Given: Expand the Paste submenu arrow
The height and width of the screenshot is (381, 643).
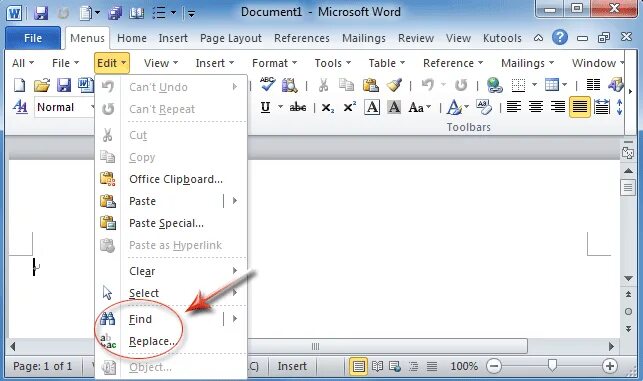Looking at the screenshot, I should (x=235, y=201).
